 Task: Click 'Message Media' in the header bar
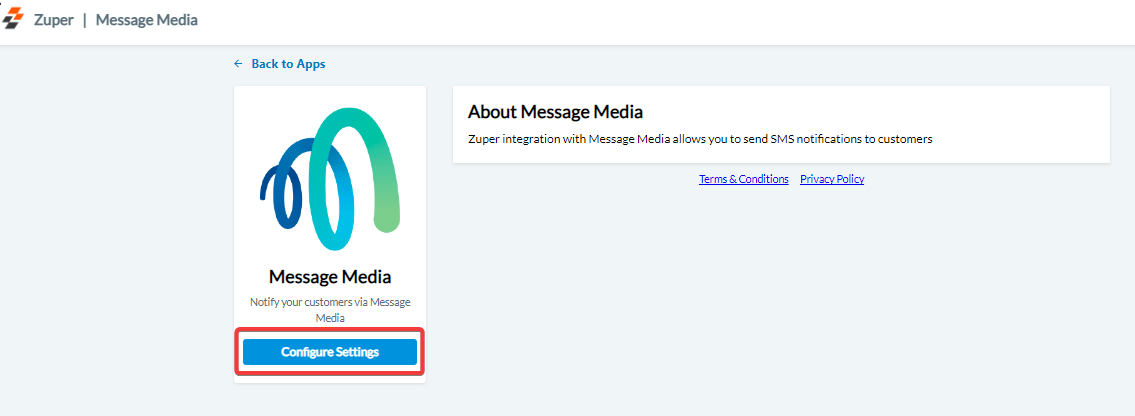coord(146,20)
